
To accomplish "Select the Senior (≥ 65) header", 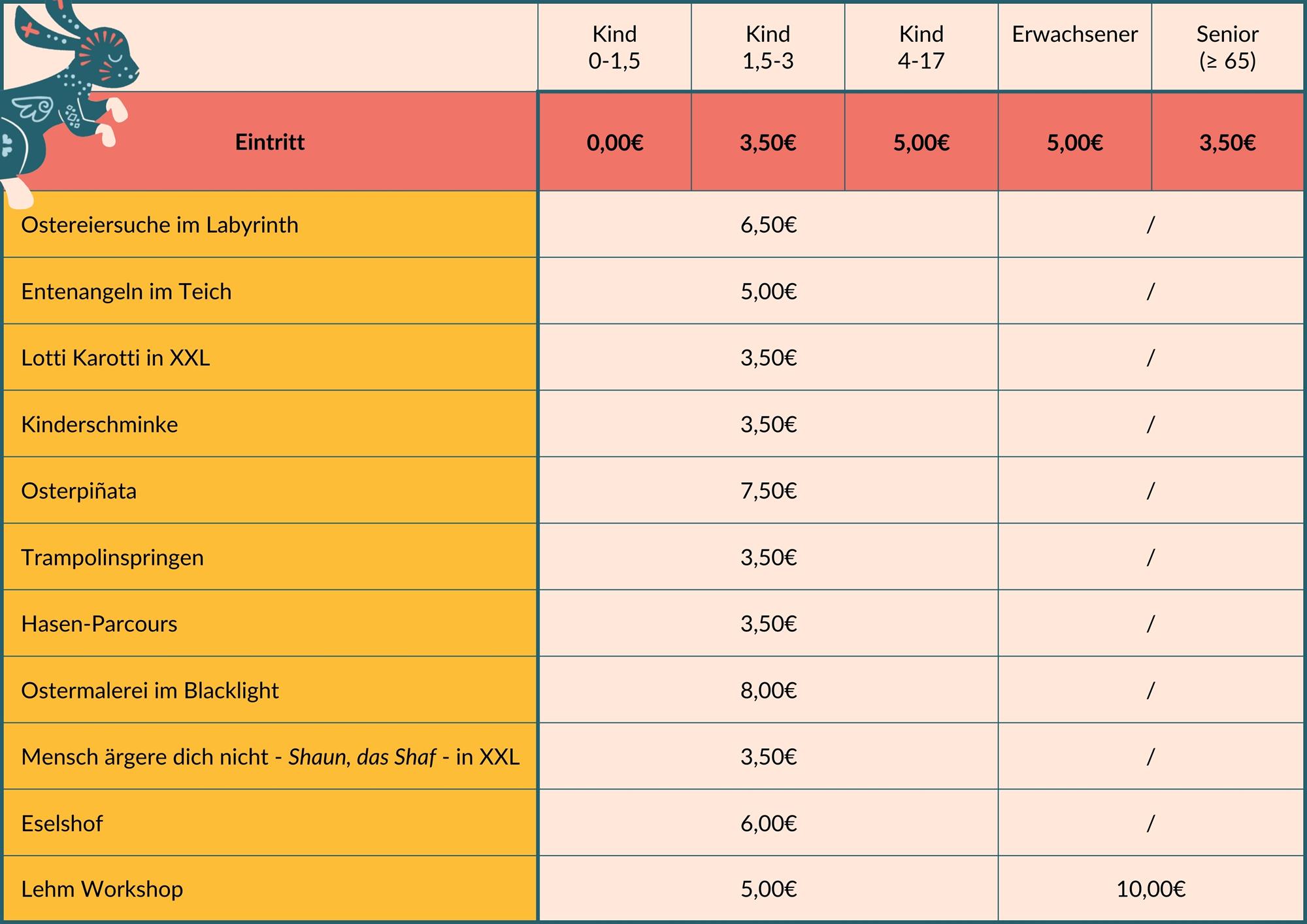I will 1227,47.
